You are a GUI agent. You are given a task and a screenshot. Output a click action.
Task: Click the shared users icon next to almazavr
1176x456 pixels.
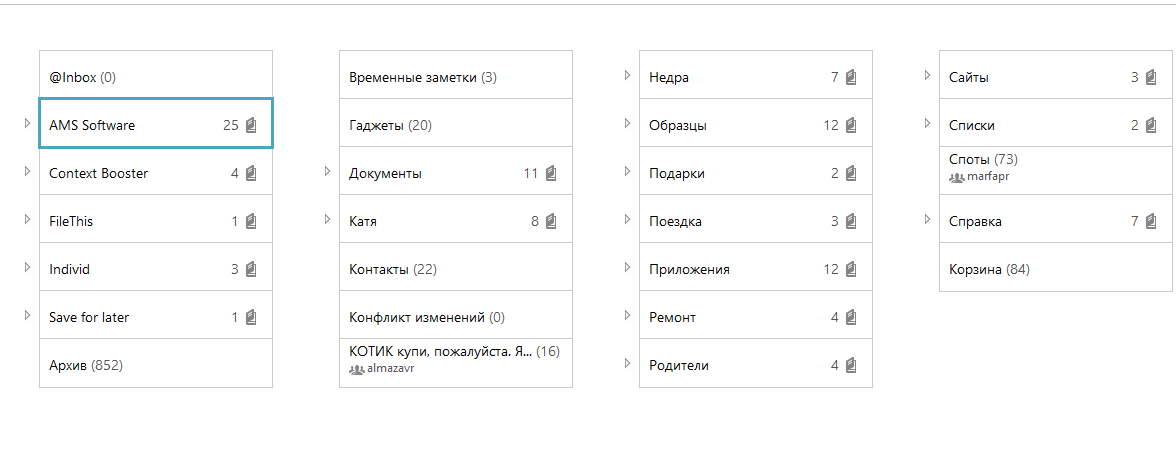(x=356, y=369)
